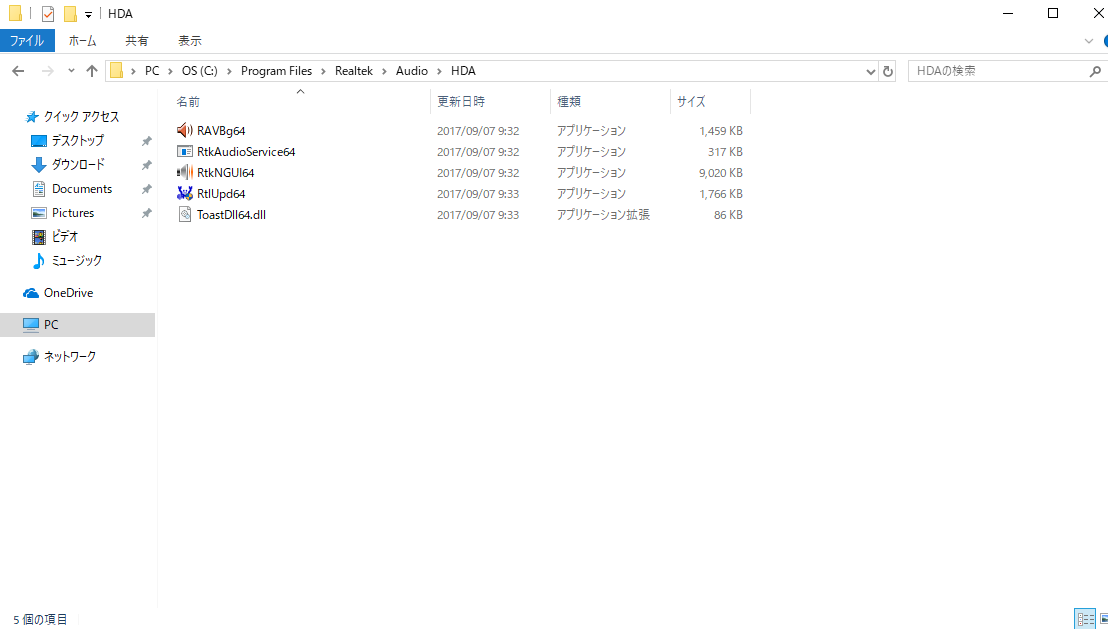
Task: Navigate to Realtek in address bar
Action: [x=354, y=71]
